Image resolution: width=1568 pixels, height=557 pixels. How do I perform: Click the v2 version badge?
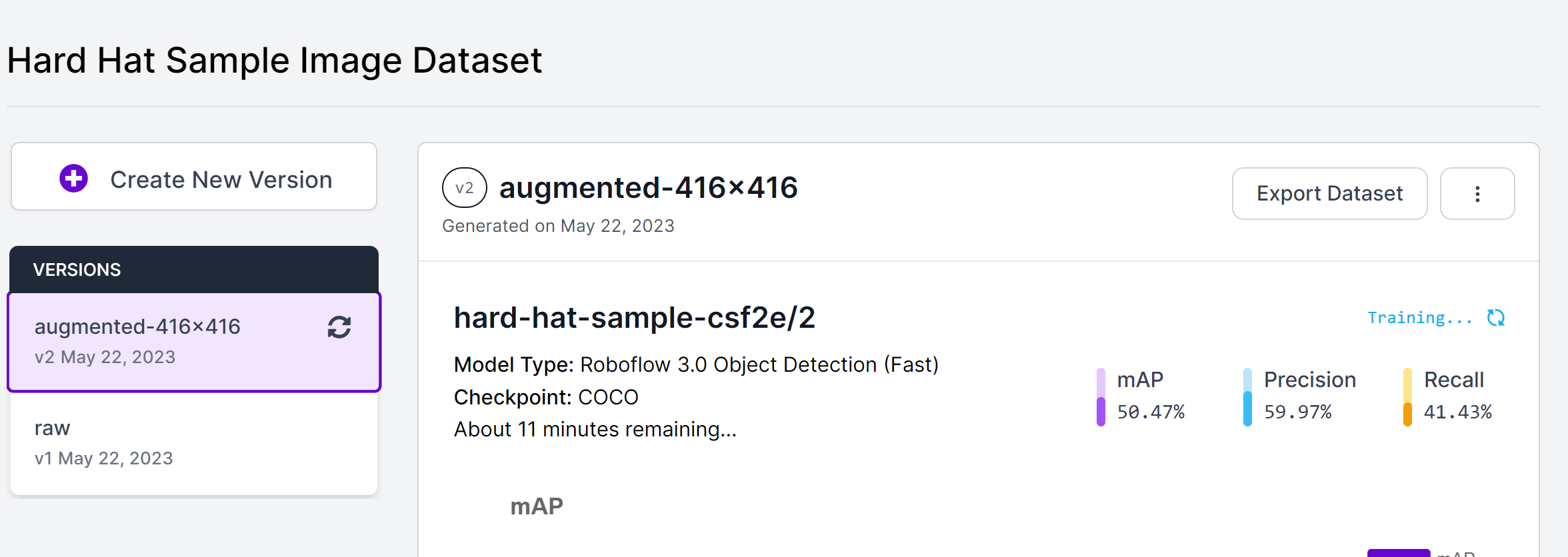click(x=465, y=187)
